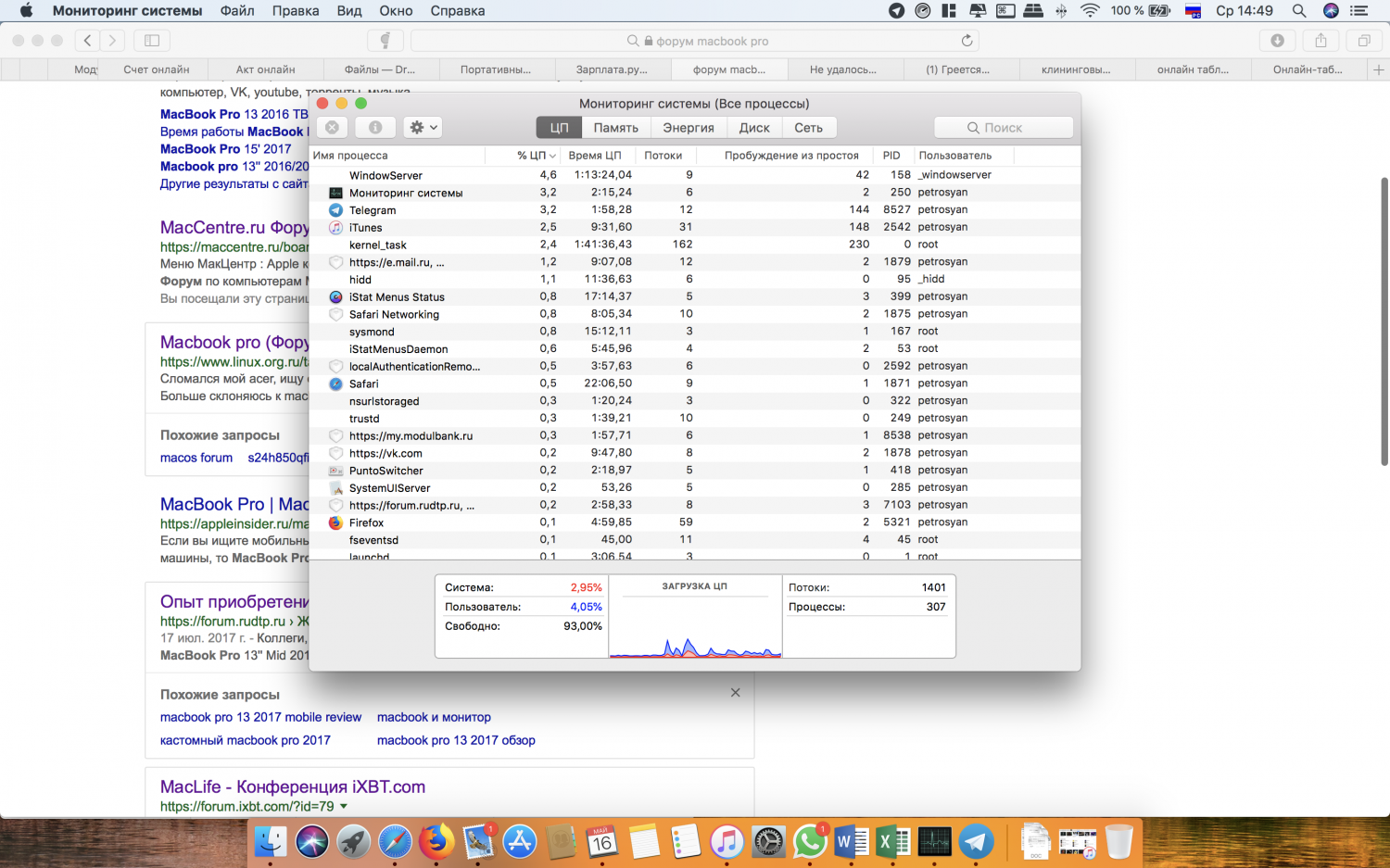
Task: Open Notification Center in the menu bar
Action: click(x=1359, y=11)
